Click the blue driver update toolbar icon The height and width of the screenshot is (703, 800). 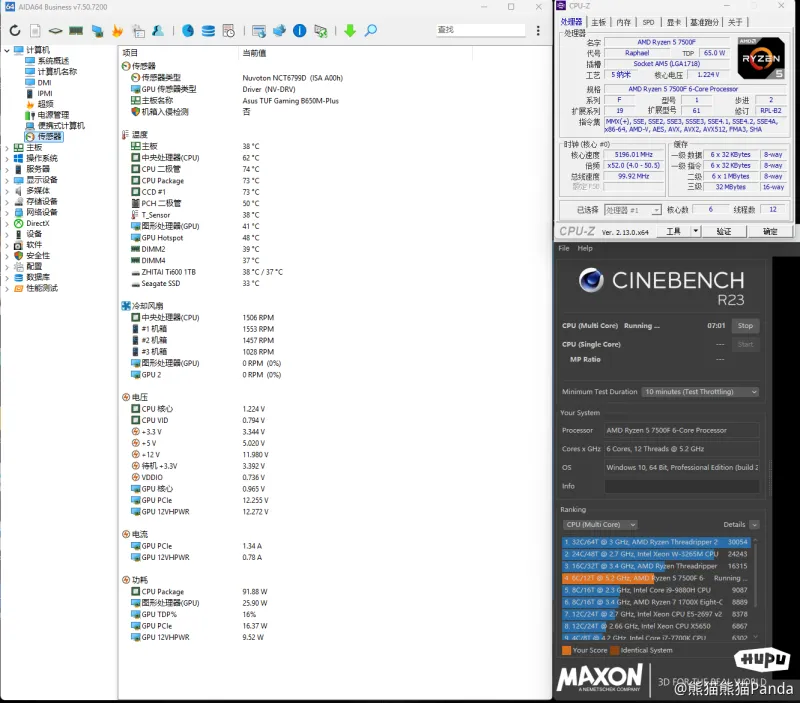pyautogui.click(x=279, y=31)
